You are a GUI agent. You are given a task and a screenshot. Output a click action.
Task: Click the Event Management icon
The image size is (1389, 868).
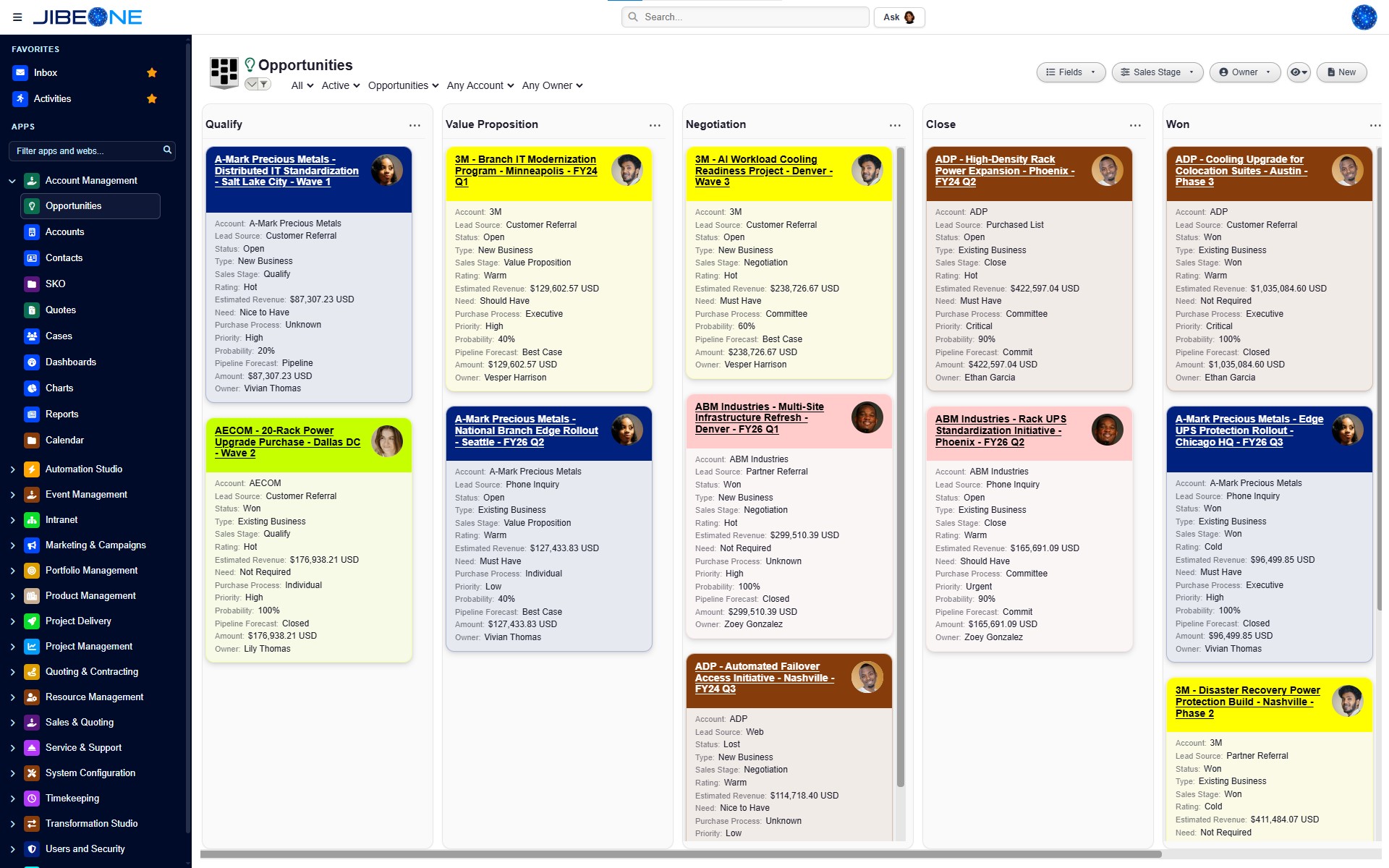pos(32,495)
